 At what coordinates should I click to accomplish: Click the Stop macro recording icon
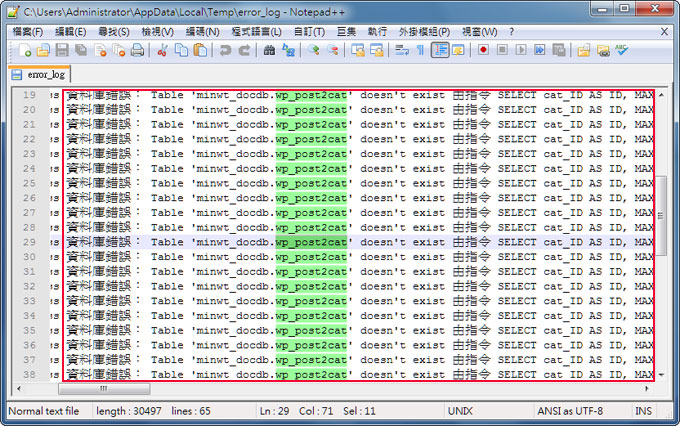point(502,50)
